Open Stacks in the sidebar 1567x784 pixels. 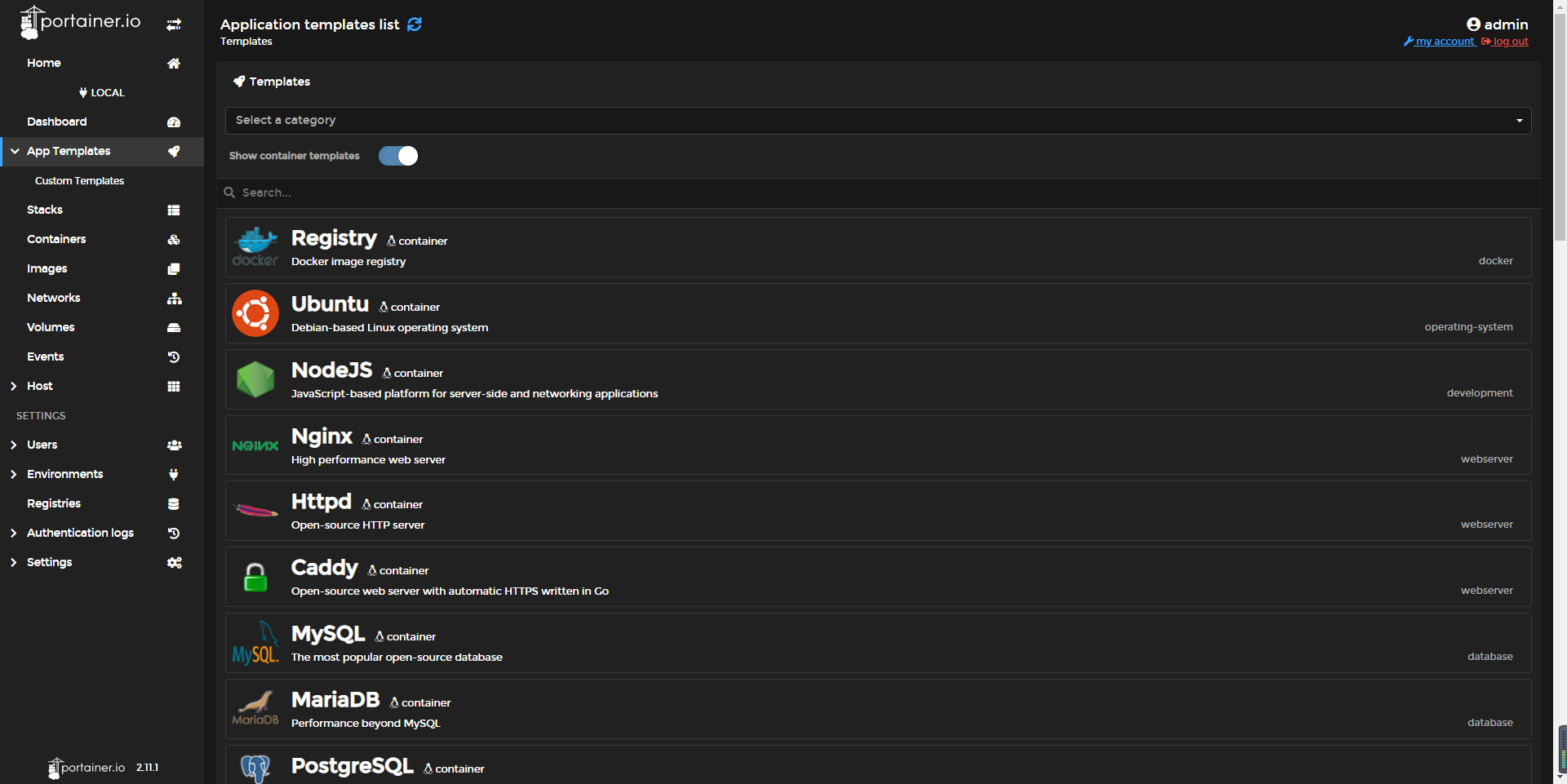pos(45,210)
